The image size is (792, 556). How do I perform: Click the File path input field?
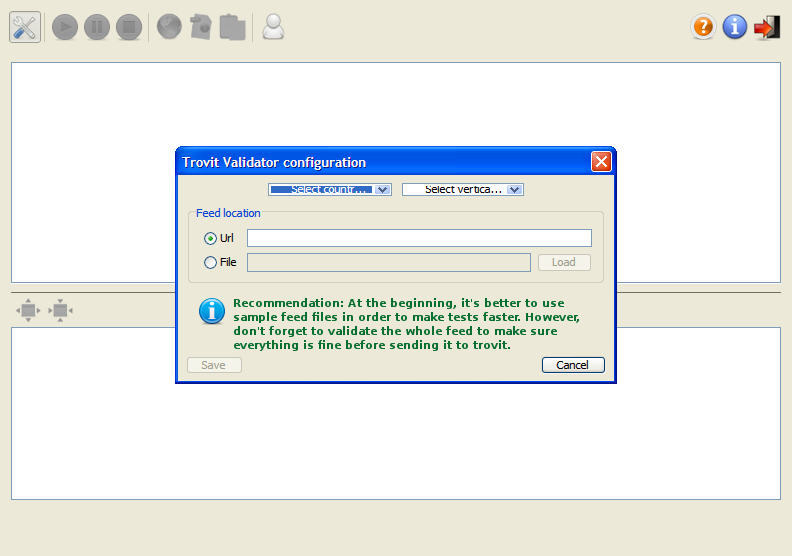point(389,263)
